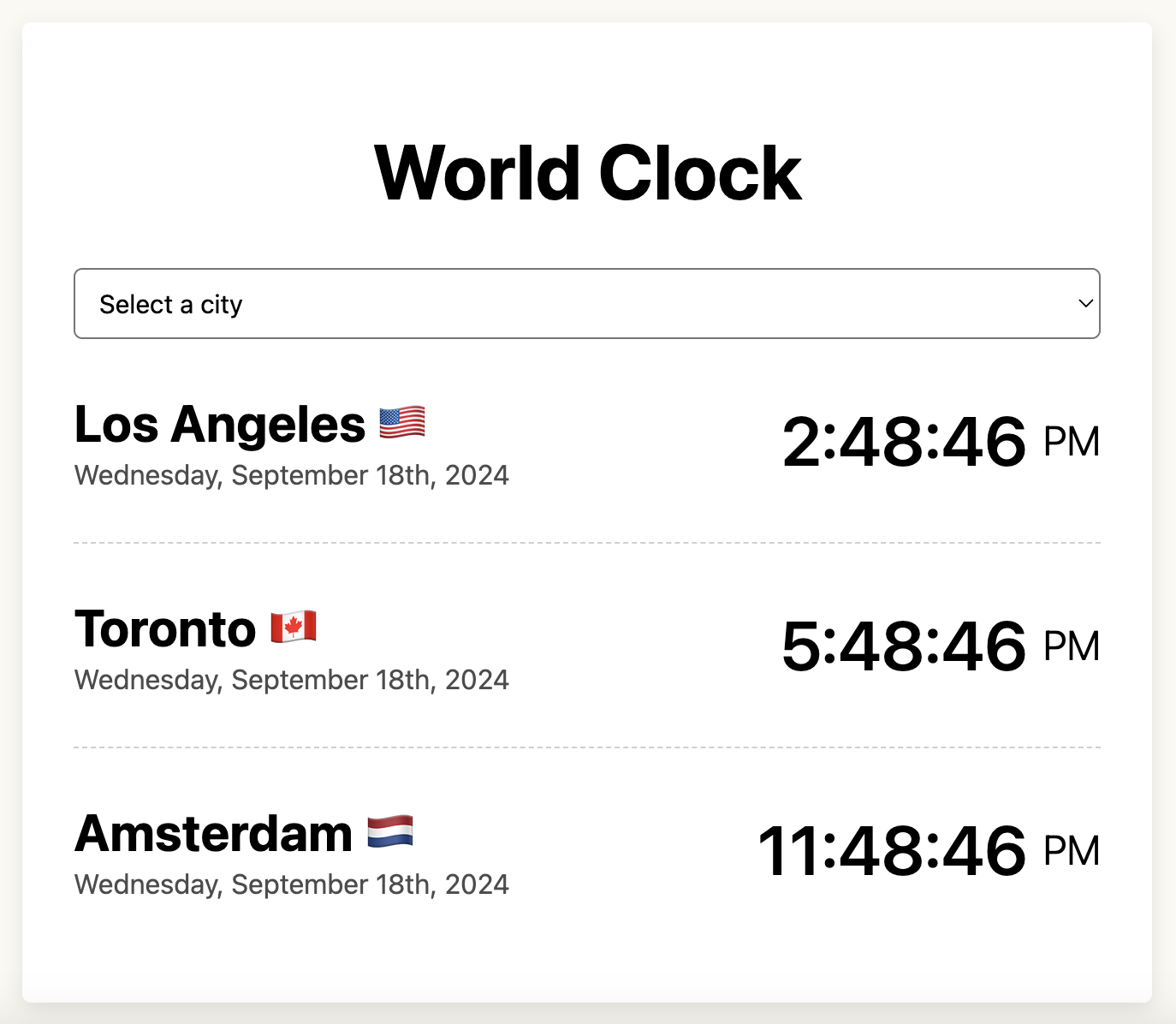Screen dimensions: 1176x1024
Task: Click the World Clock heading
Action: 587,171
